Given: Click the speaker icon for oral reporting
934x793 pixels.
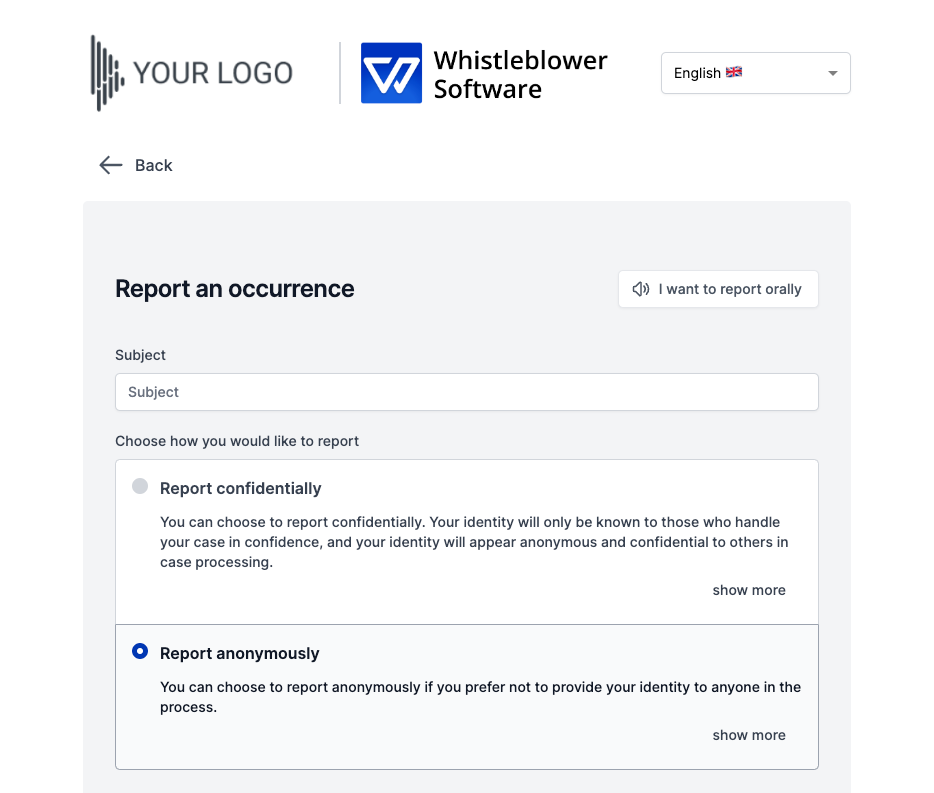Looking at the screenshot, I should pyautogui.click(x=641, y=289).
